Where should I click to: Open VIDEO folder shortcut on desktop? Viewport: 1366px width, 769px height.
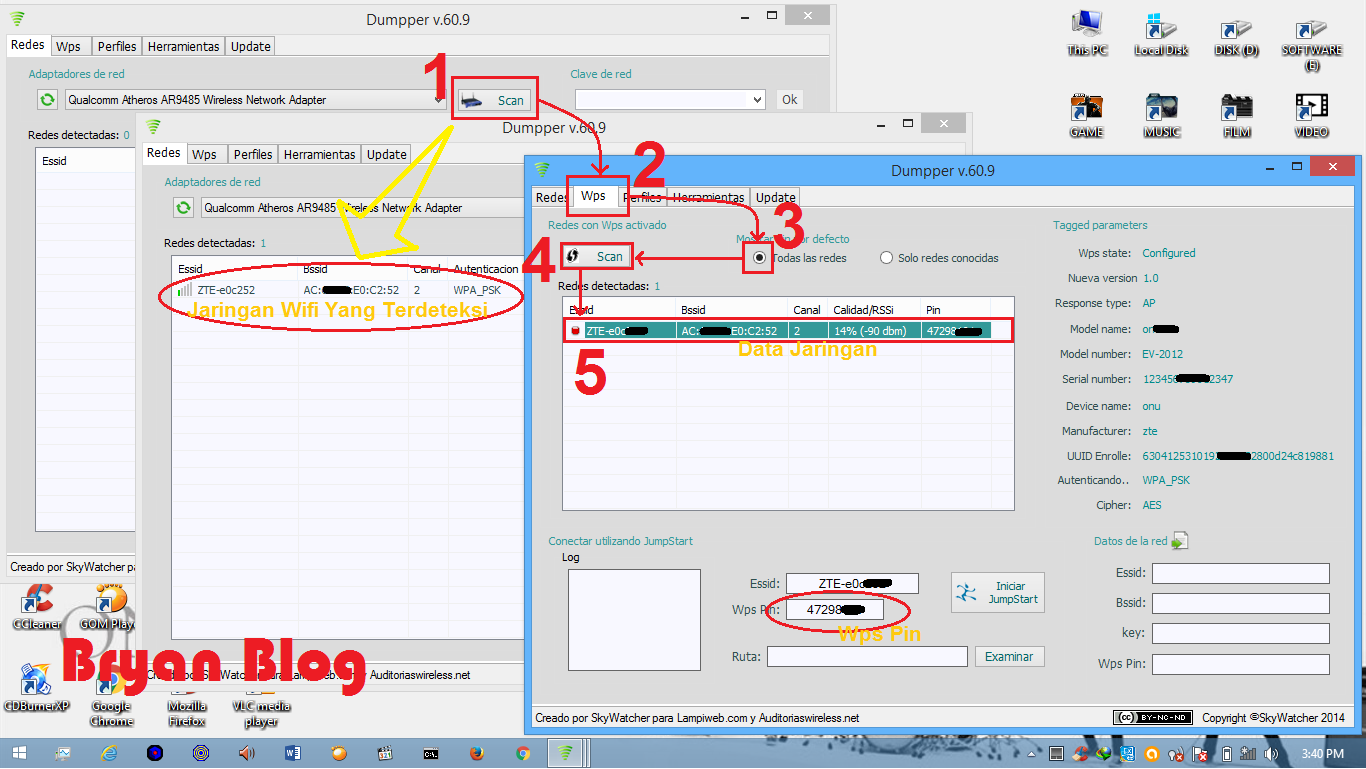[1311, 115]
